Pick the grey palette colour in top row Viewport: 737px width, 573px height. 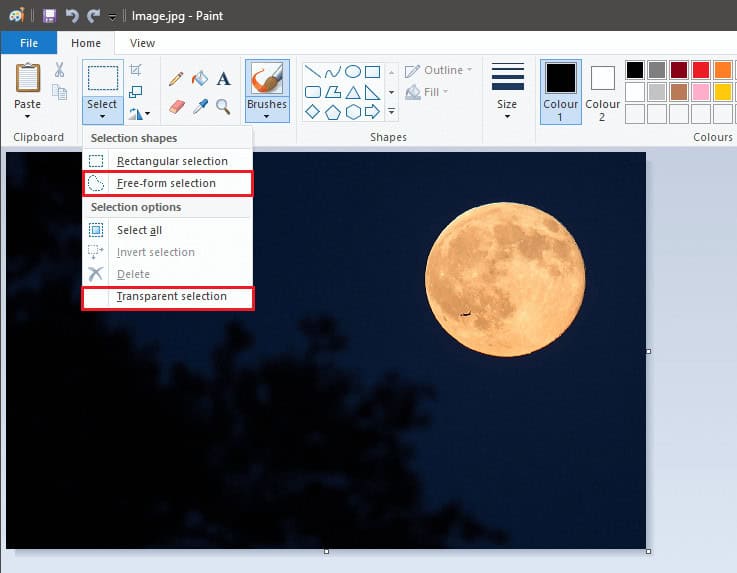(657, 70)
